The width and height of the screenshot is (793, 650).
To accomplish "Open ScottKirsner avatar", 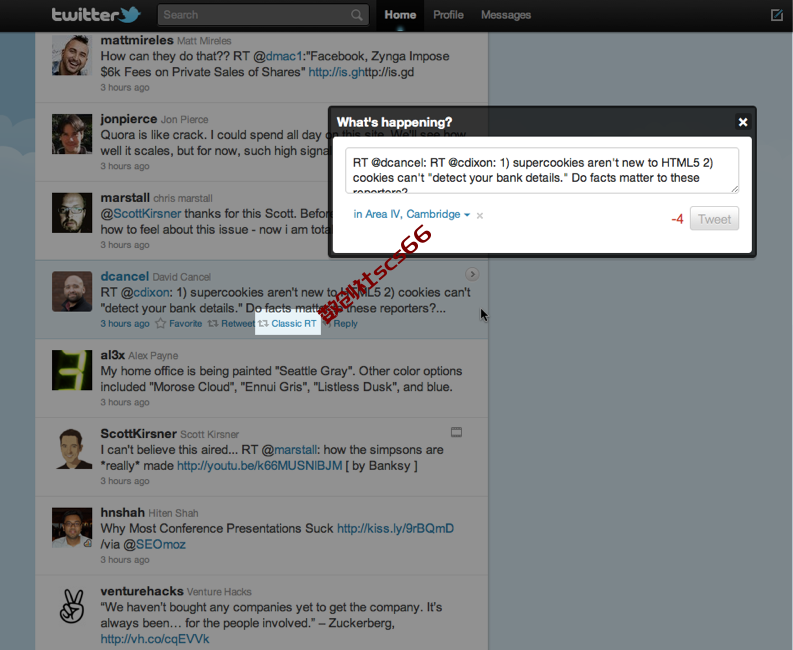I will click(x=72, y=449).
